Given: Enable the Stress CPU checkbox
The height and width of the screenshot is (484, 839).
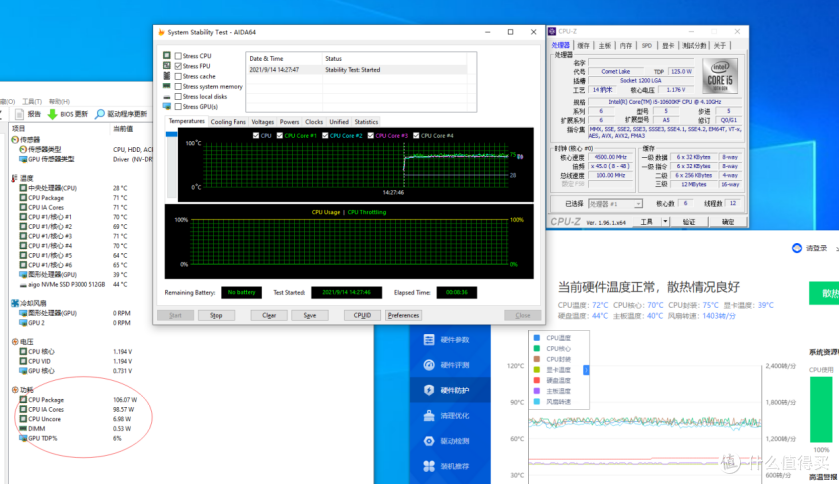Looking at the screenshot, I should (179, 56).
